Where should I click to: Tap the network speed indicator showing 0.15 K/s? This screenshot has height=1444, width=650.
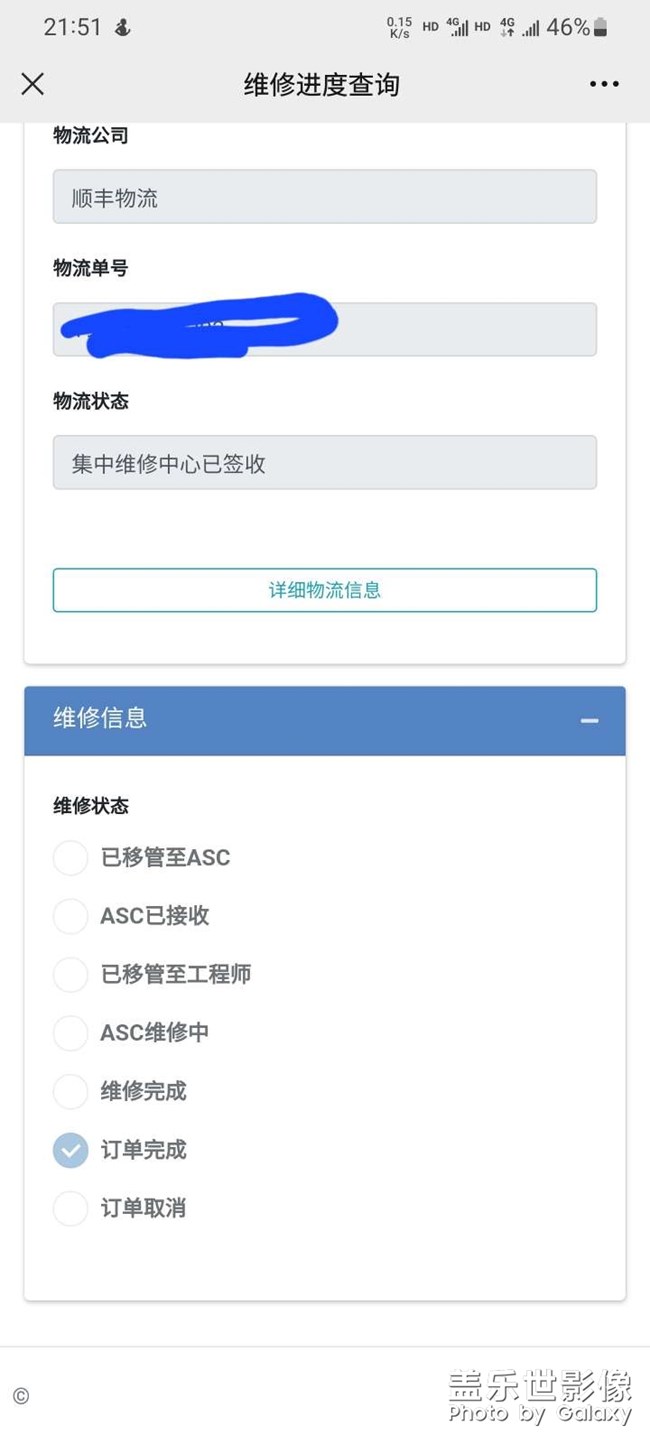tap(399, 27)
